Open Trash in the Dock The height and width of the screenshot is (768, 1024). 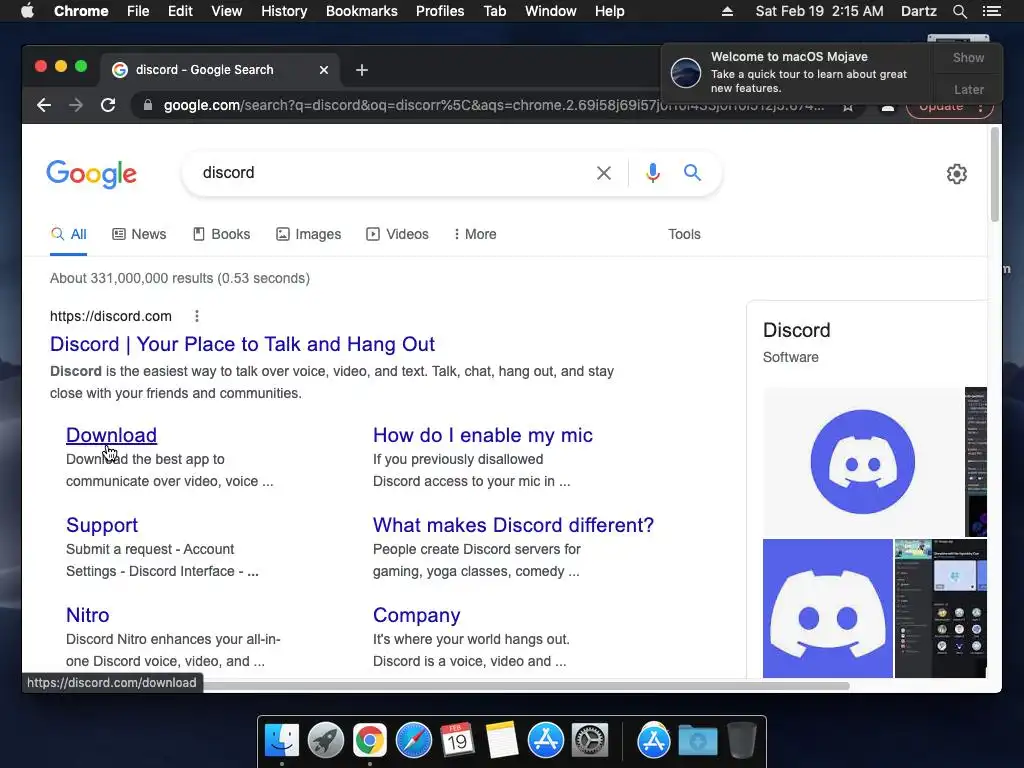click(741, 741)
